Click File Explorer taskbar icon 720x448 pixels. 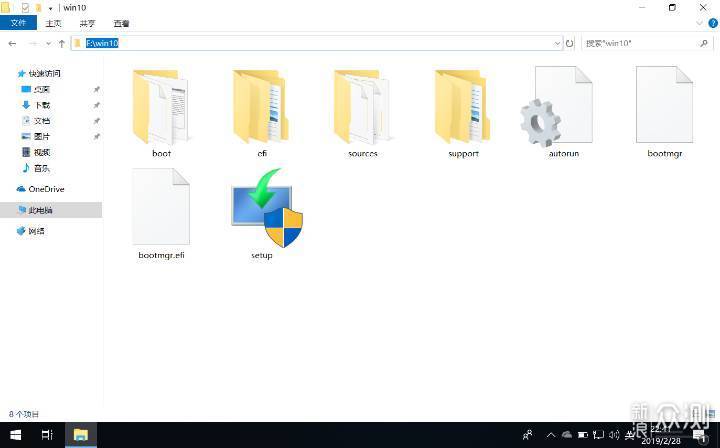pos(81,435)
